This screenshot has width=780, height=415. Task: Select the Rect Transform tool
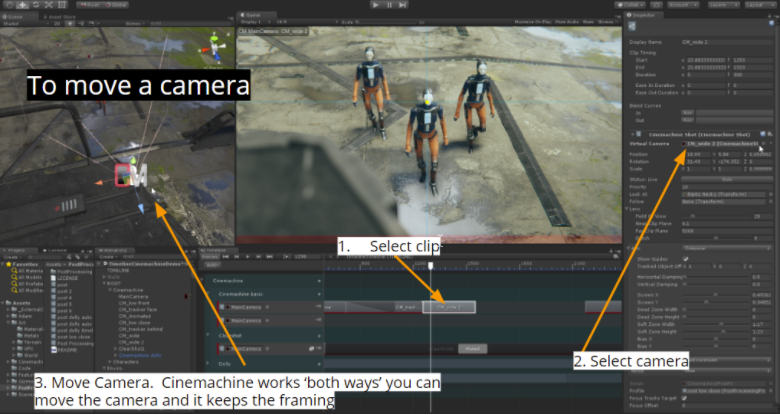[x=60, y=5]
